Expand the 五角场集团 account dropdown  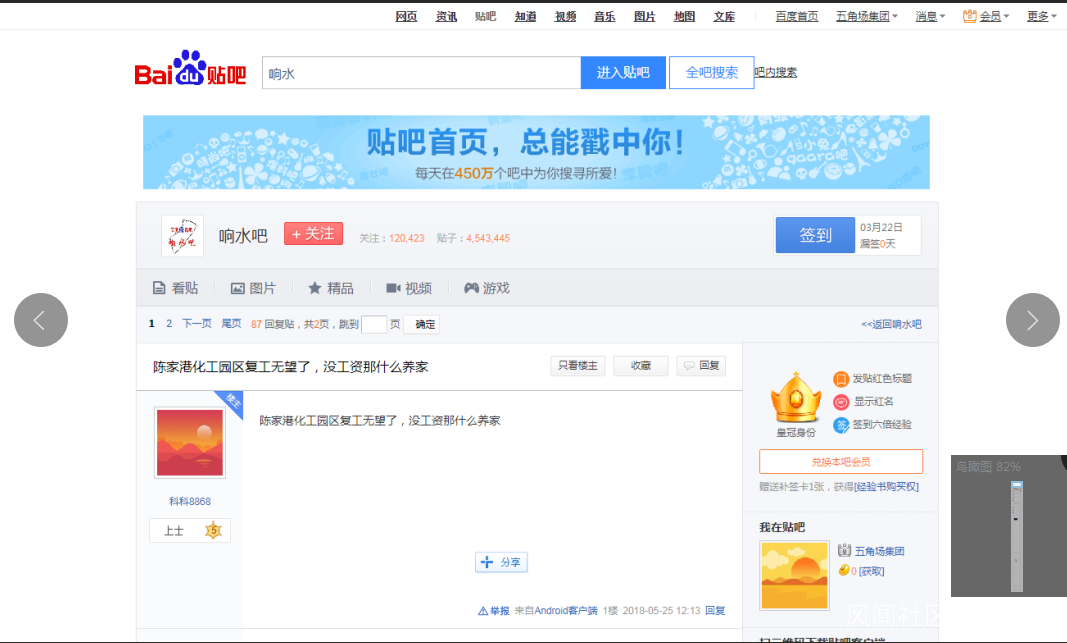(866, 16)
